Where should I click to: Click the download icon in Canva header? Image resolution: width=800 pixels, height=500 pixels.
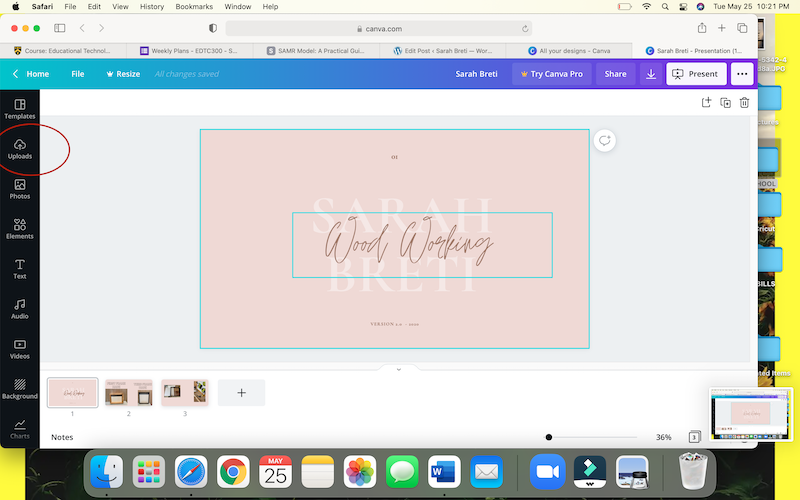[x=651, y=74]
